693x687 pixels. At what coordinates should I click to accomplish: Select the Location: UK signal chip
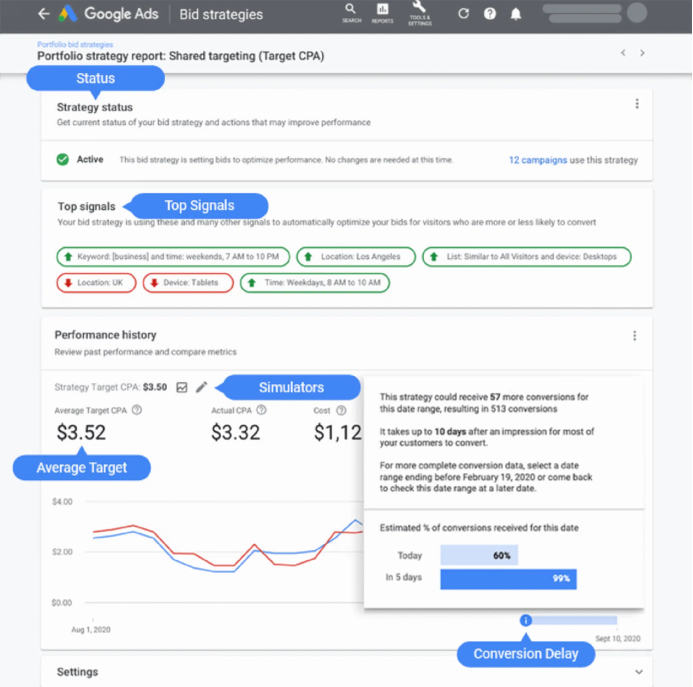click(x=96, y=283)
